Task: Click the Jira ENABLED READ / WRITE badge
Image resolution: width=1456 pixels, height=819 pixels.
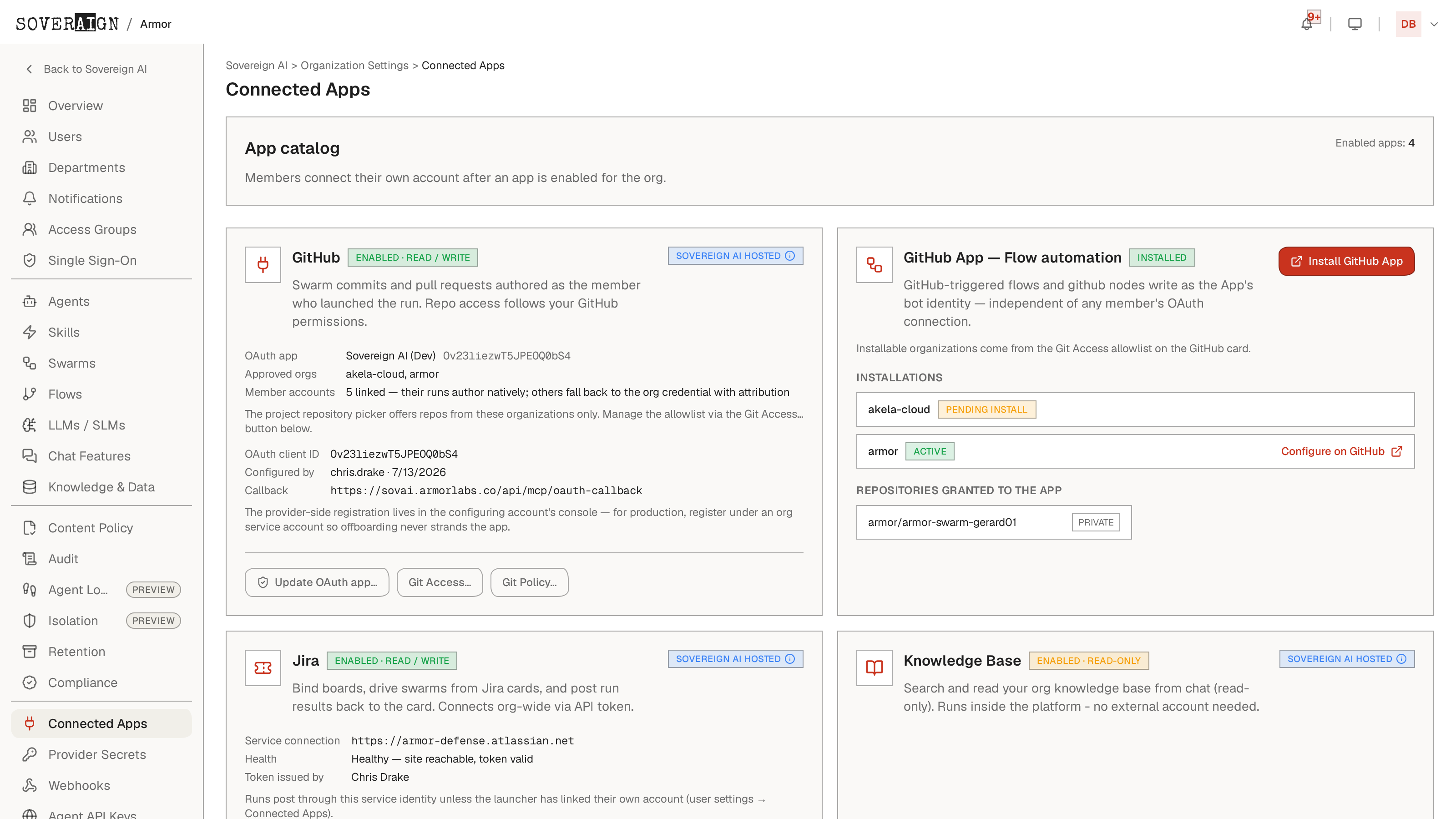Action: pos(392,661)
